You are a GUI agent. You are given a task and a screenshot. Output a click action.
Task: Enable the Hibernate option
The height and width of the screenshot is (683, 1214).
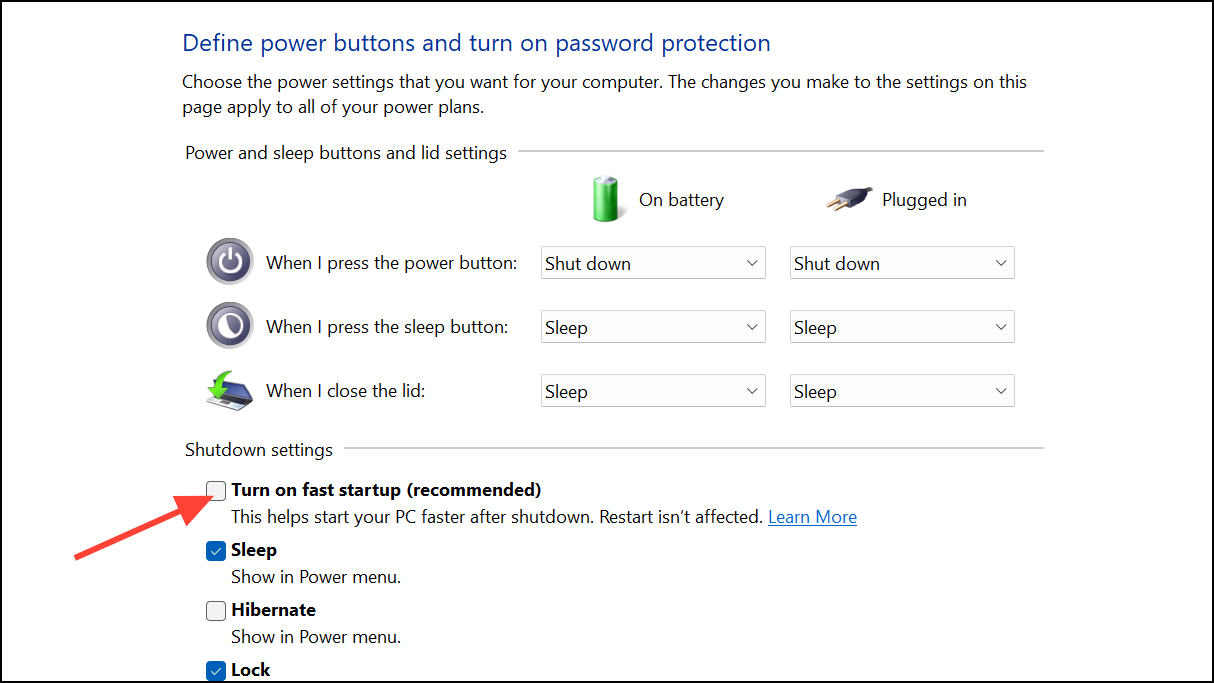[215, 610]
